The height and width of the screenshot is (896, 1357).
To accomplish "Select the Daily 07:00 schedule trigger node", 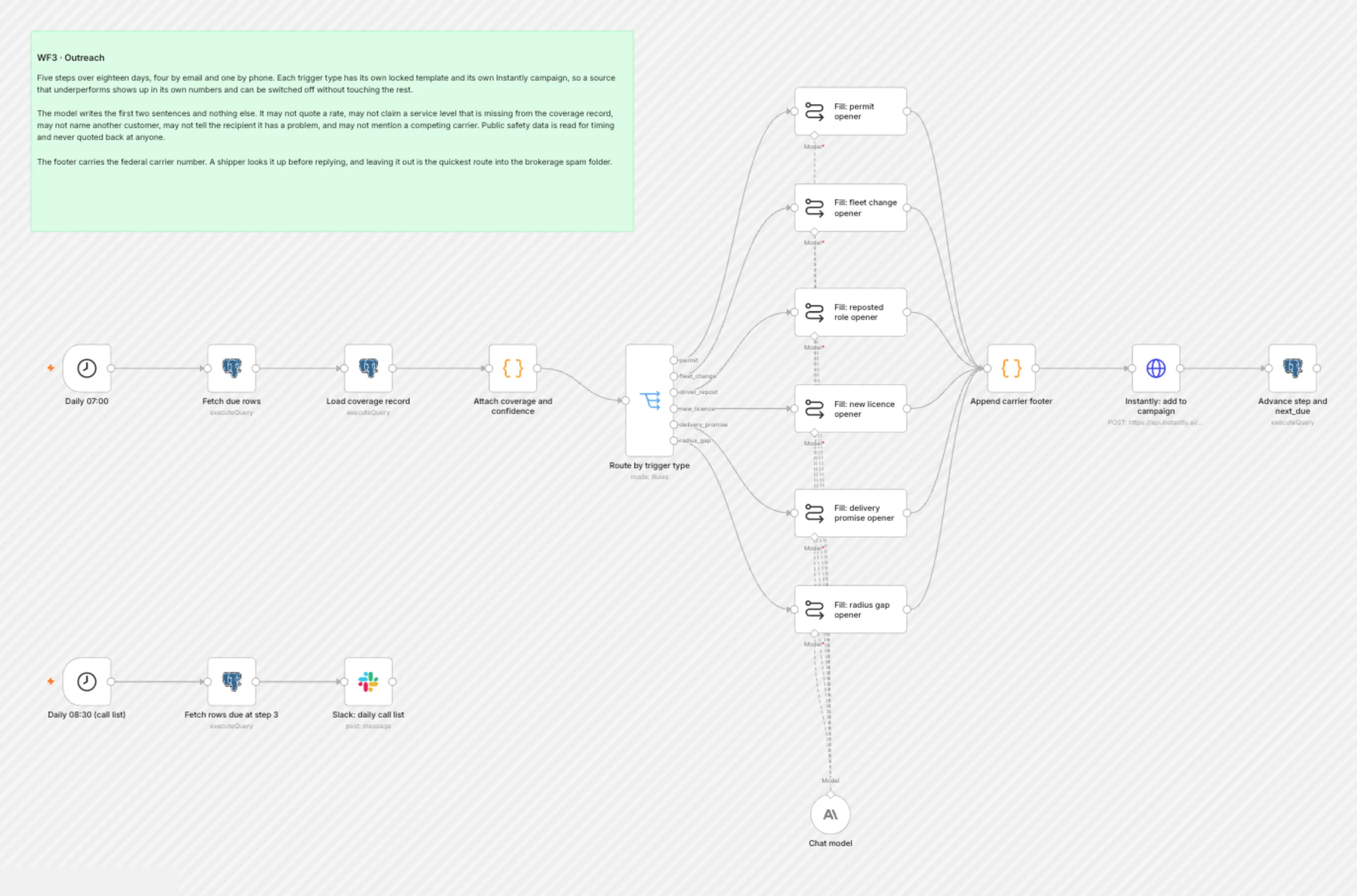I will [87, 368].
